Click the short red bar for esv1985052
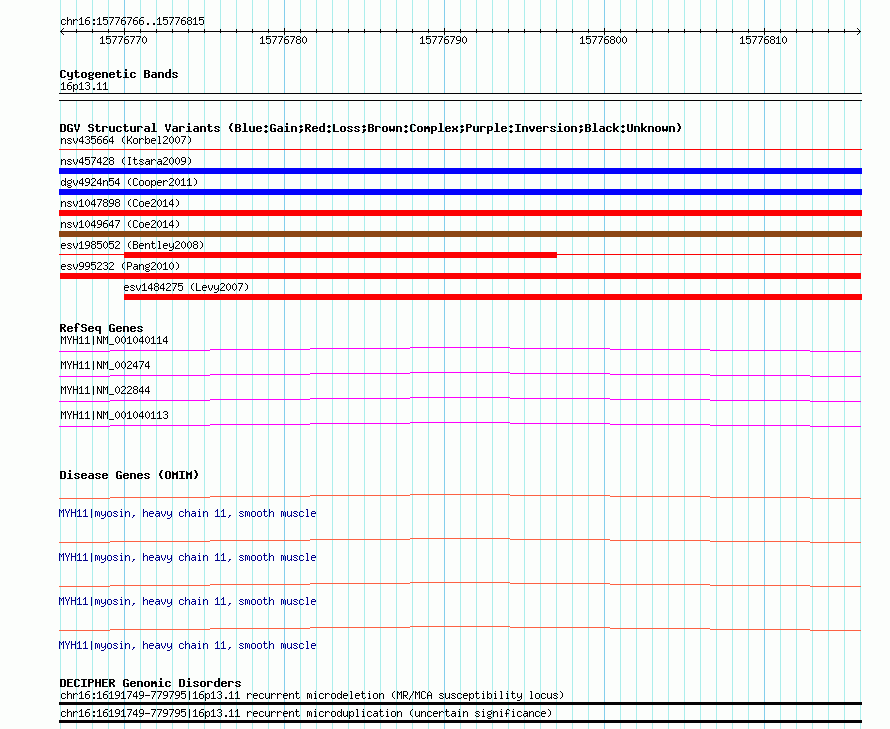 coord(341,255)
